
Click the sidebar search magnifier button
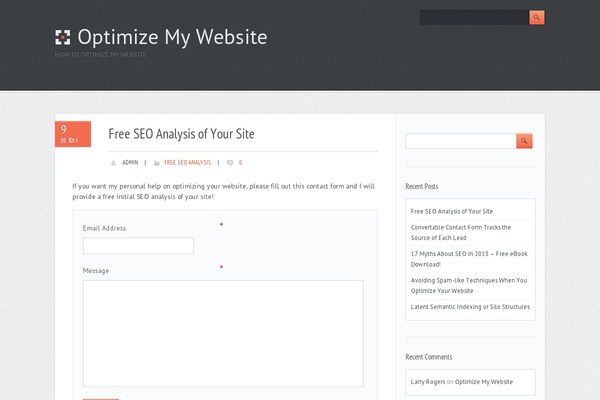(x=524, y=141)
